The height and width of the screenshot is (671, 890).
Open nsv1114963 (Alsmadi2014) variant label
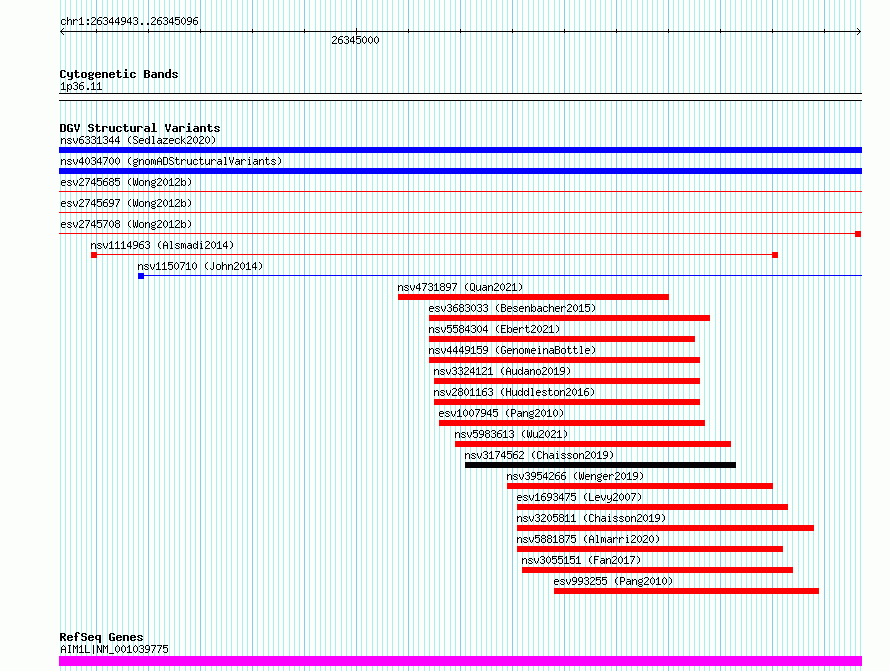[x=162, y=245]
